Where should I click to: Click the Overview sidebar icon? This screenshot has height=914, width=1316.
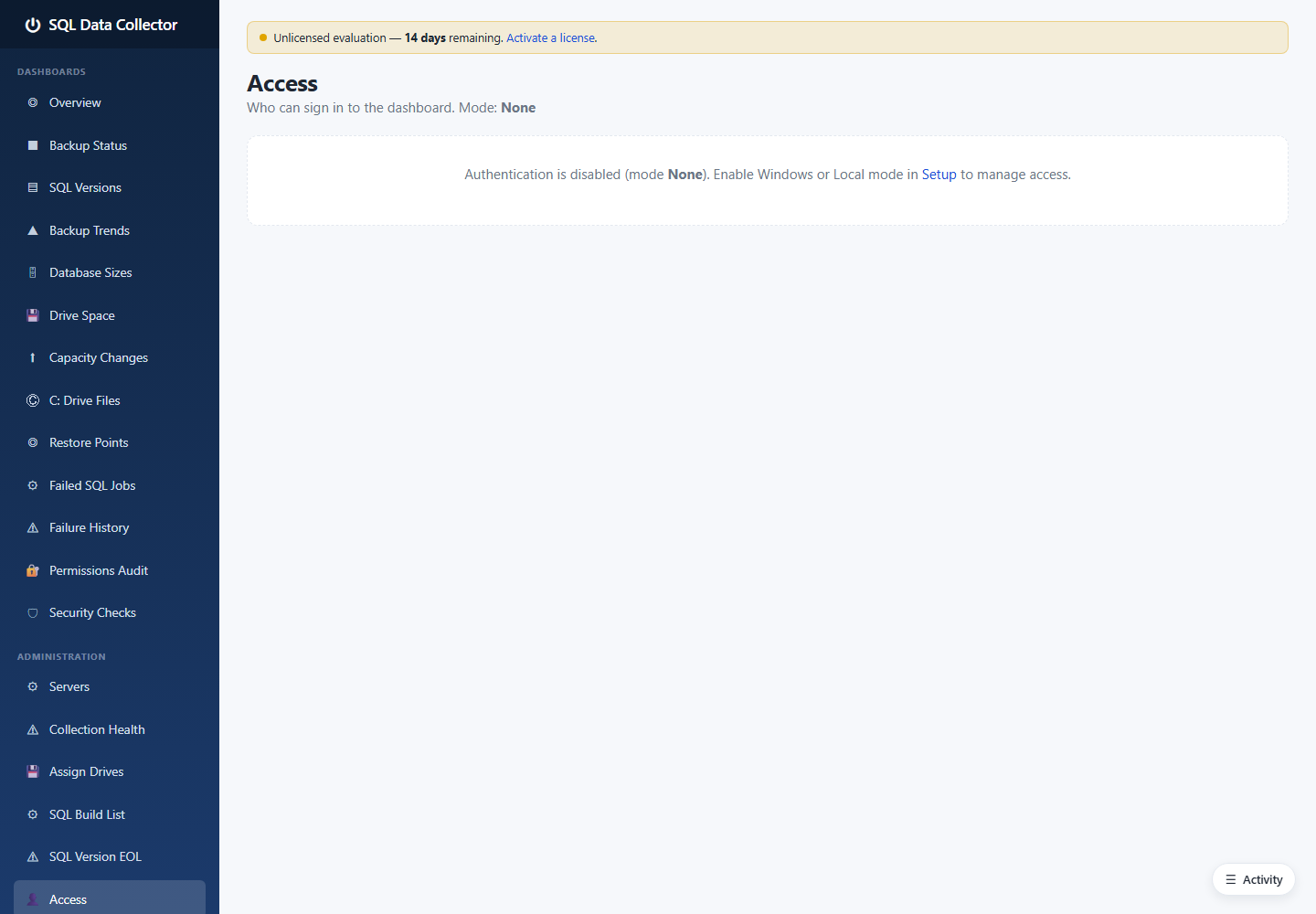(x=33, y=103)
